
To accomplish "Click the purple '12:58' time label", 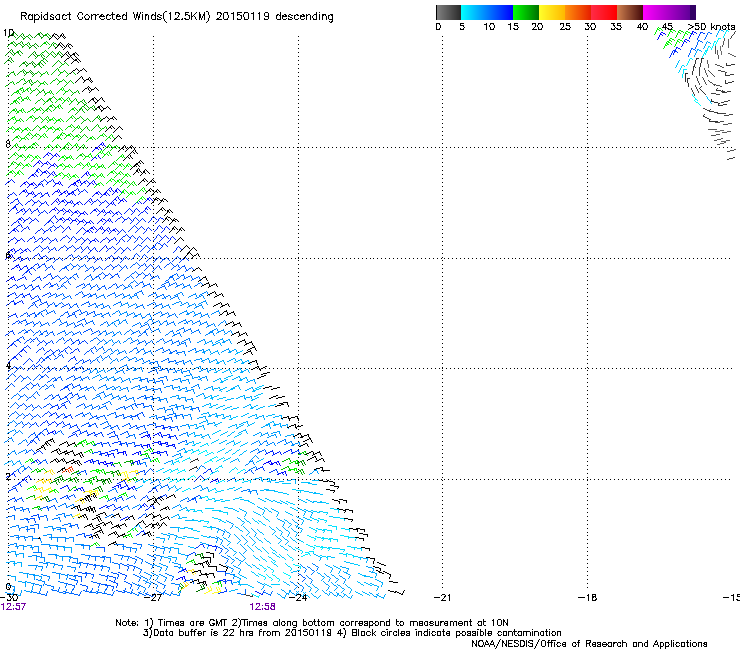I will click(262, 607).
